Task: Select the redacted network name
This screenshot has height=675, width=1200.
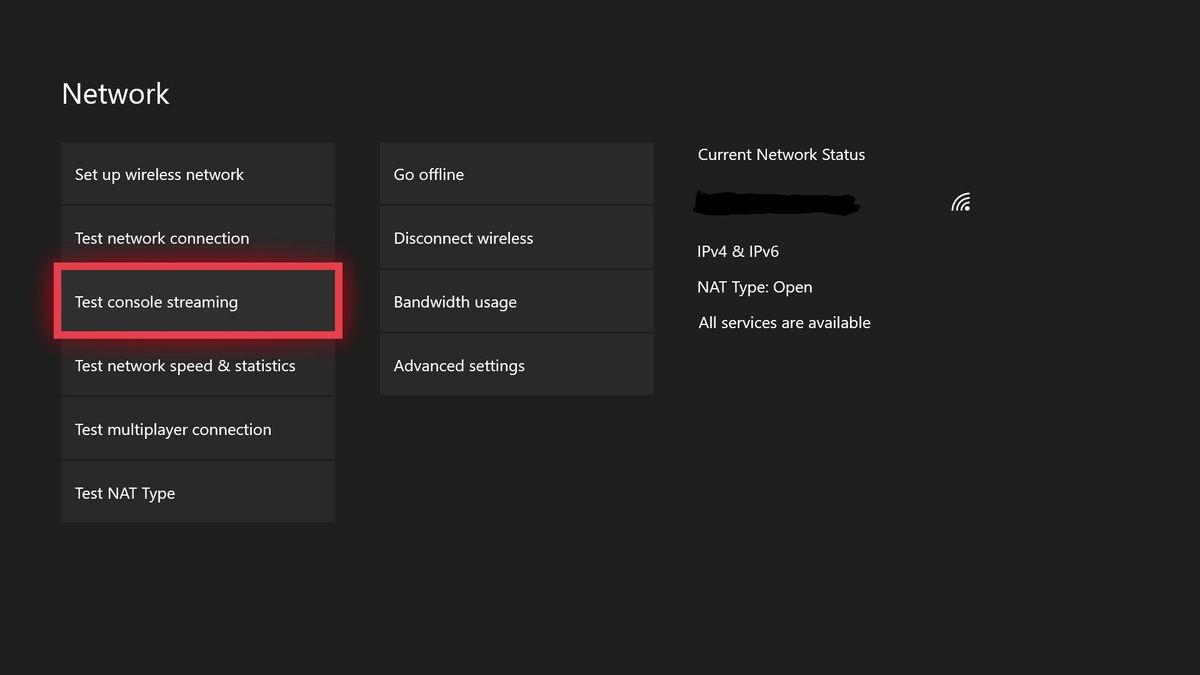Action: pos(777,203)
